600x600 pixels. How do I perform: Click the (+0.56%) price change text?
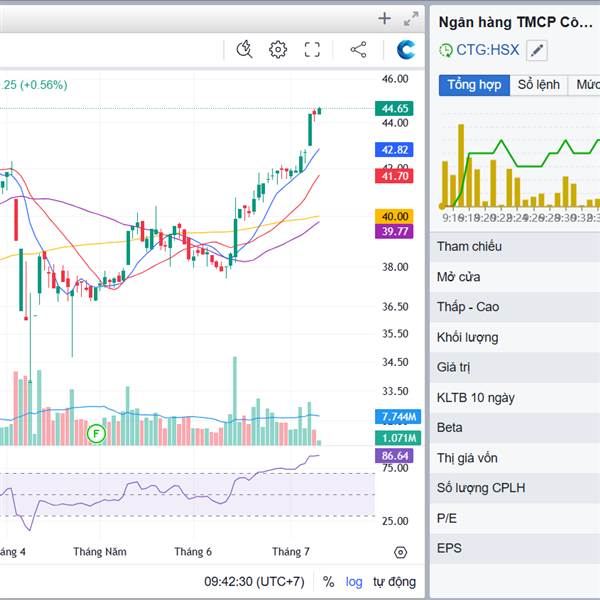pos(44,85)
